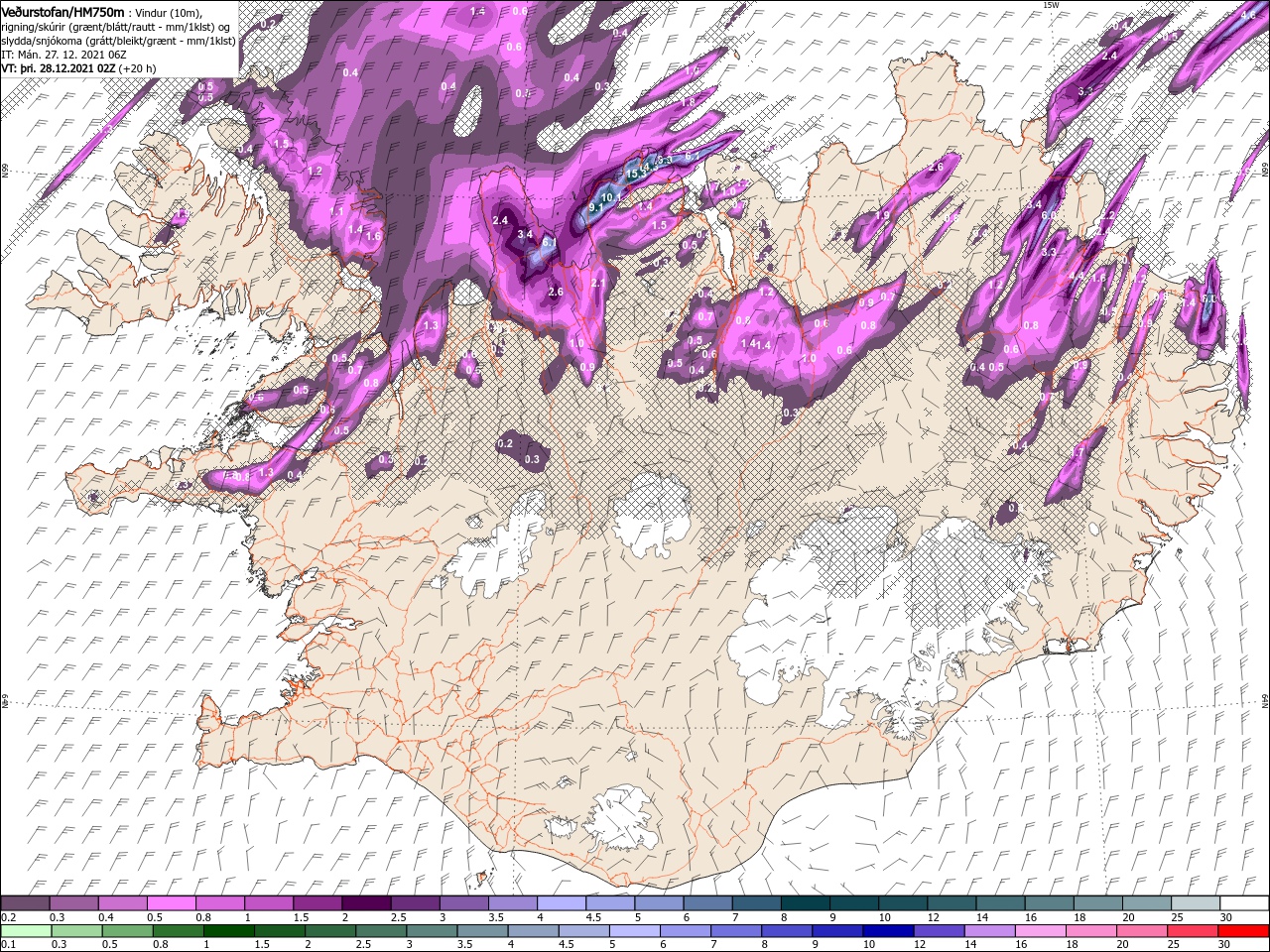Click the '(+20 h)' forecast offset
1270x952 pixels.
coord(137,67)
